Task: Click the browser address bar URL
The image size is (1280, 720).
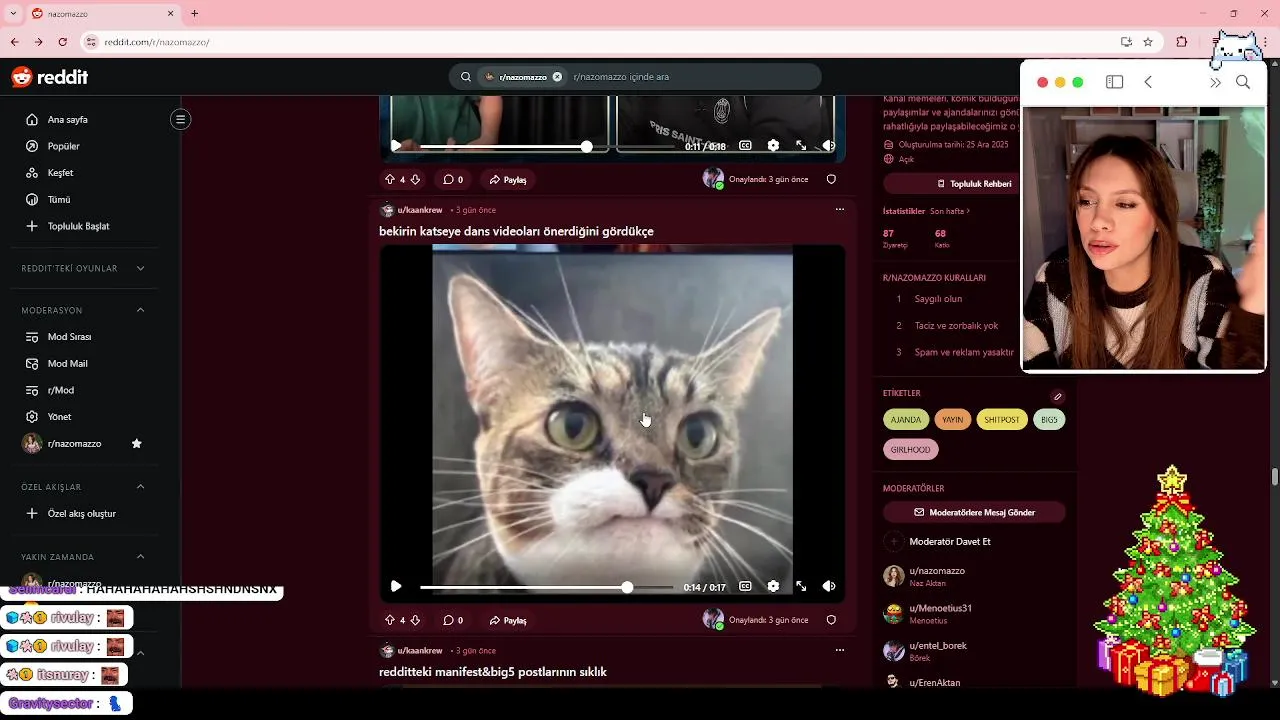Action: coord(157,42)
